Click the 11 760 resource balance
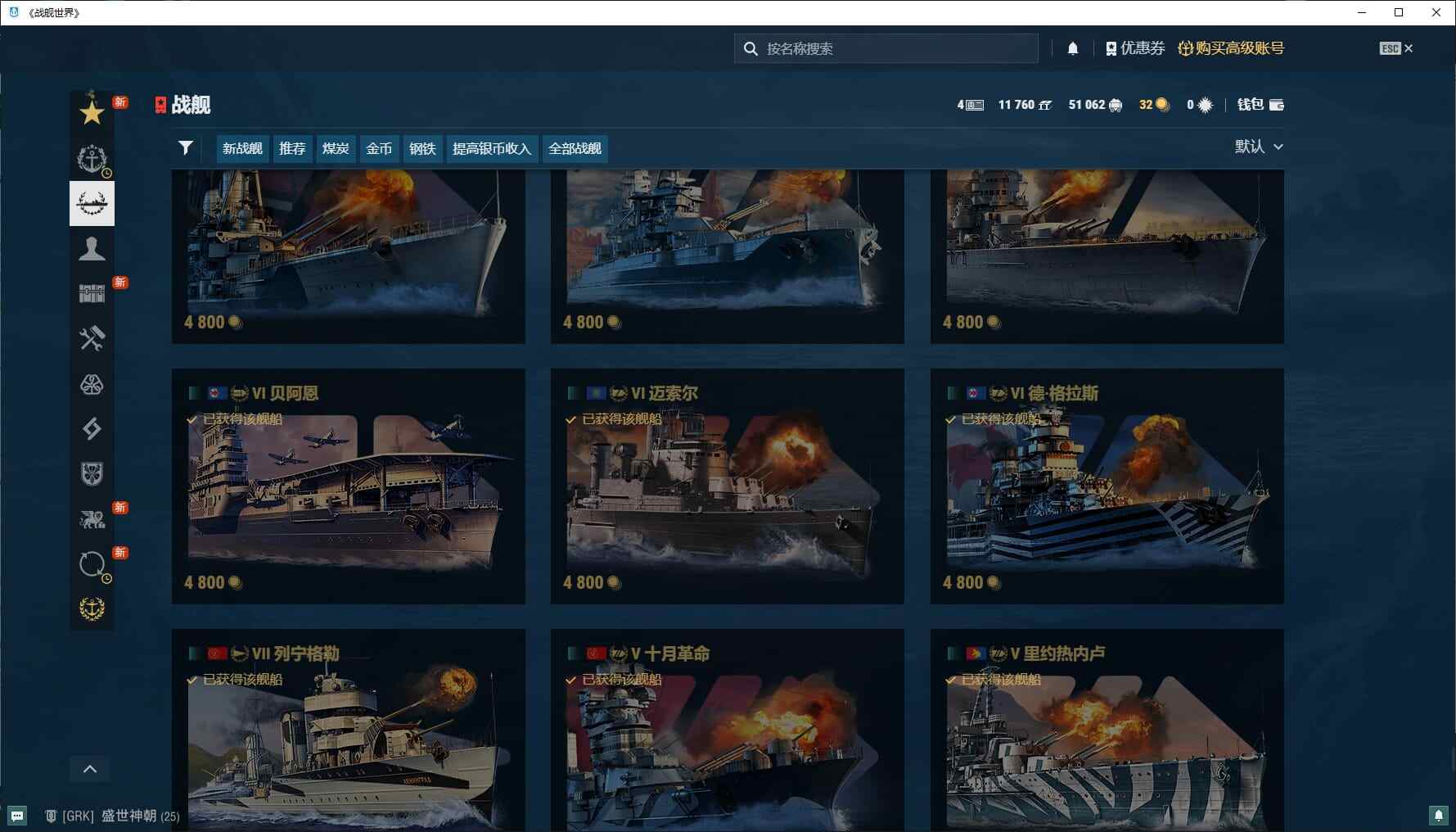This screenshot has width=1456, height=832. (x=1025, y=104)
